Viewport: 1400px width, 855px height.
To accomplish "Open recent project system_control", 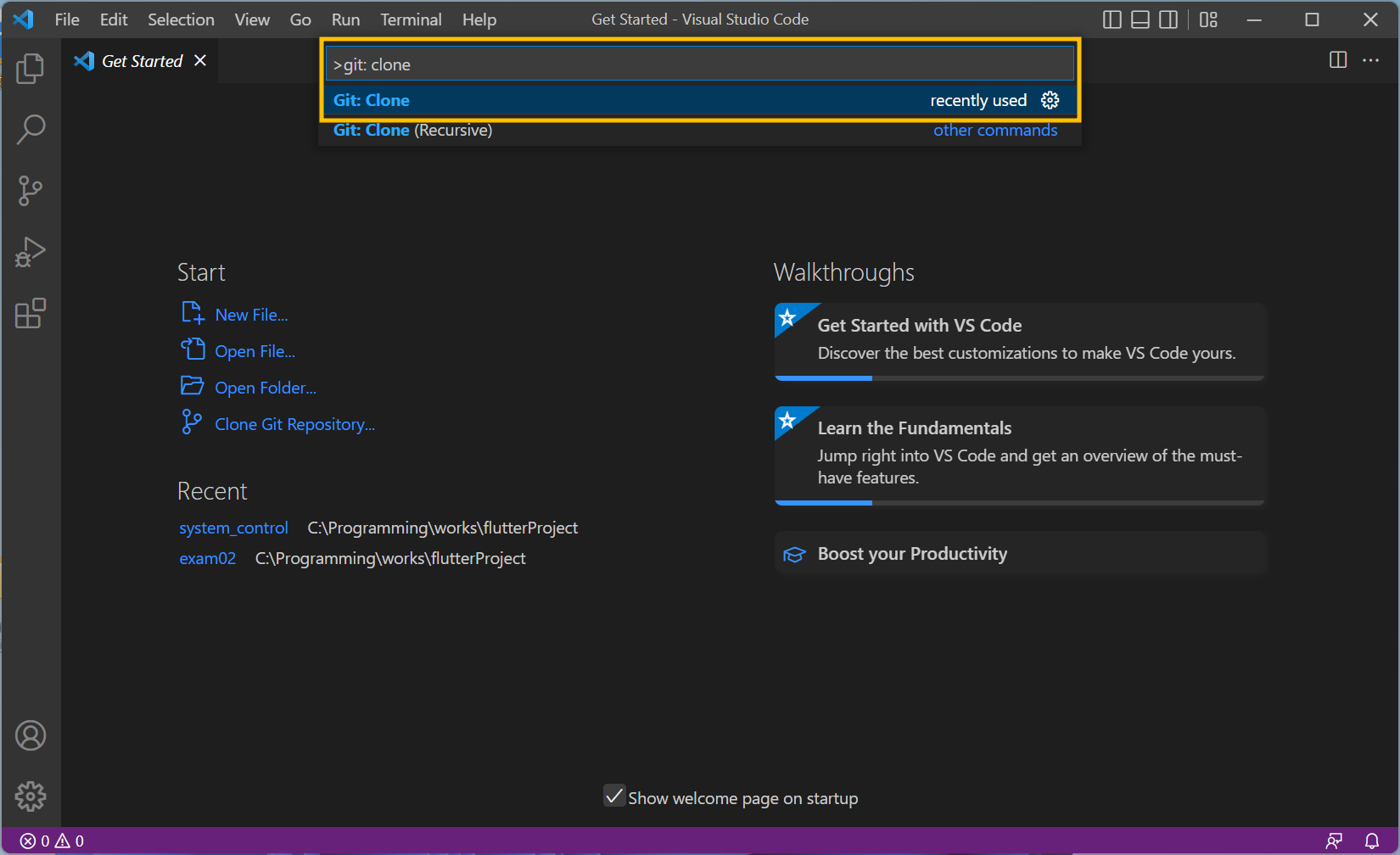I will pos(233,528).
